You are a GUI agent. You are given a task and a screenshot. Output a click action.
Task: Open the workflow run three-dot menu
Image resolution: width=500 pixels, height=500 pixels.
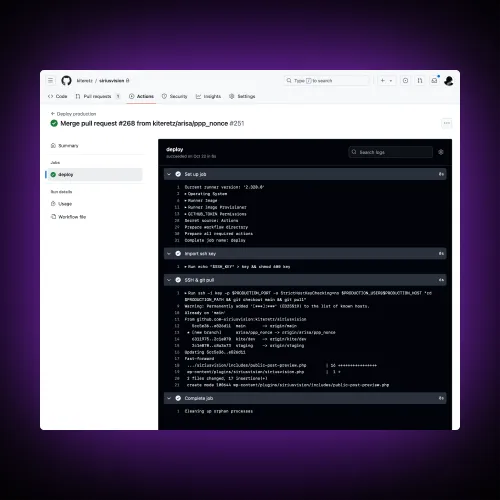(447, 123)
